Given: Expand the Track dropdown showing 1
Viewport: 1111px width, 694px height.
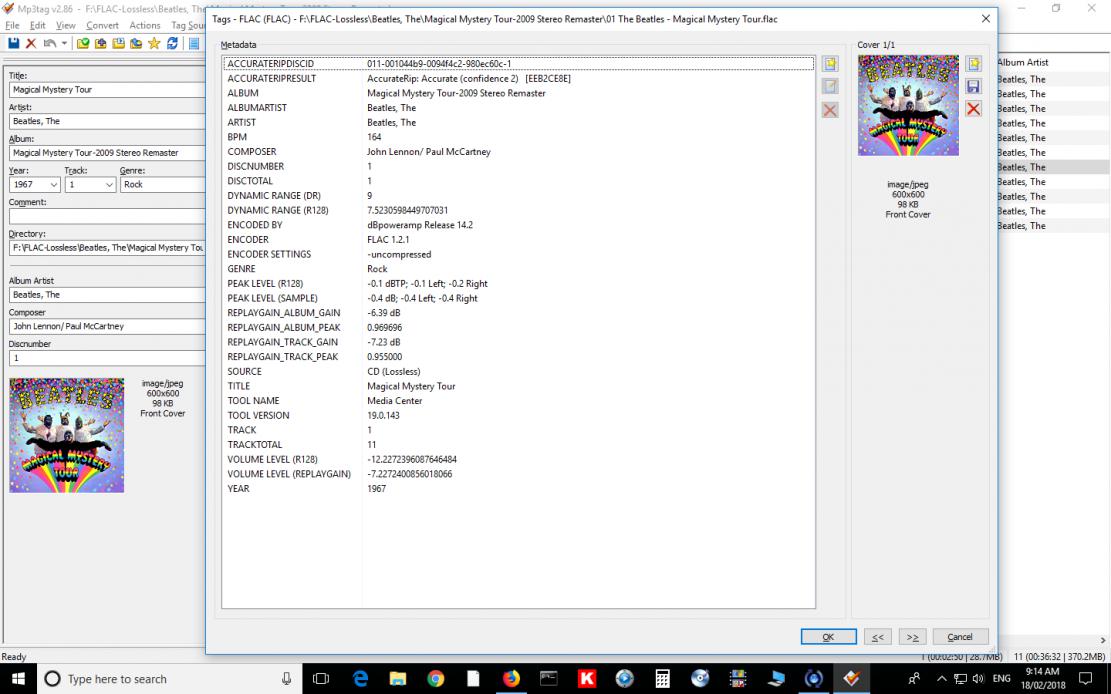Looking at the screenshot, I should pos(108,184).
